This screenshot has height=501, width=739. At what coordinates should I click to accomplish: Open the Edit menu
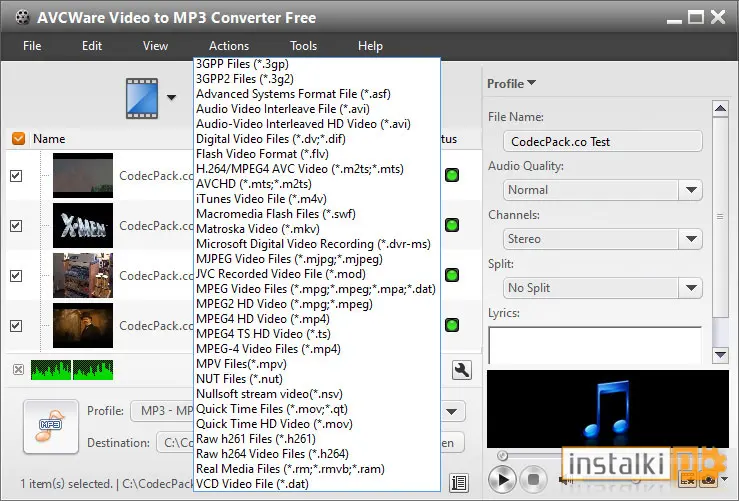click(92, 46)
